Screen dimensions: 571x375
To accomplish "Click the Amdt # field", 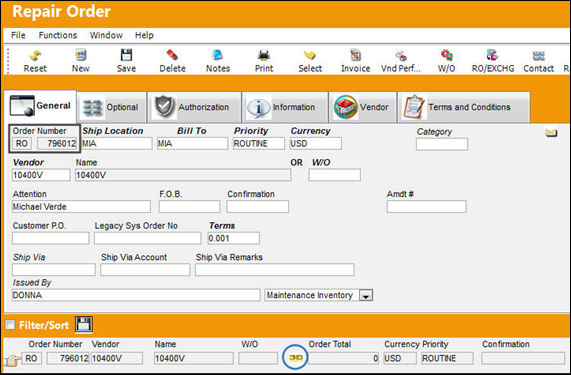I will (x=426, y=206).
